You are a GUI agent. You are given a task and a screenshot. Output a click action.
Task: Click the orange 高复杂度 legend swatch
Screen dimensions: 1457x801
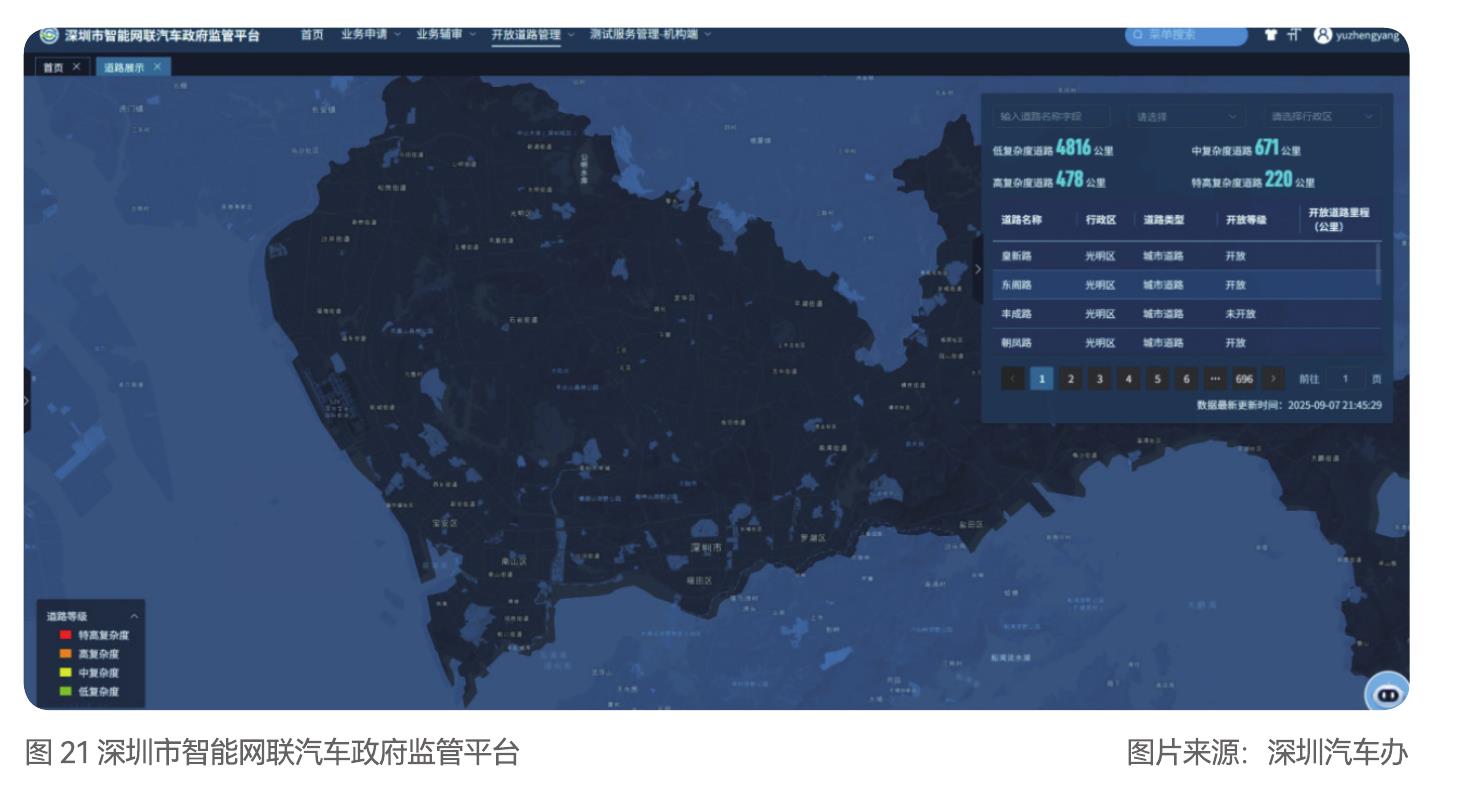tap(65, 654)
